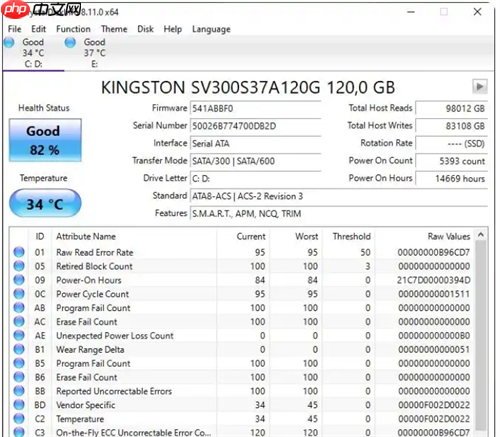
Task: Click Total Host Writes value 83108 GB
Action: 452,126
